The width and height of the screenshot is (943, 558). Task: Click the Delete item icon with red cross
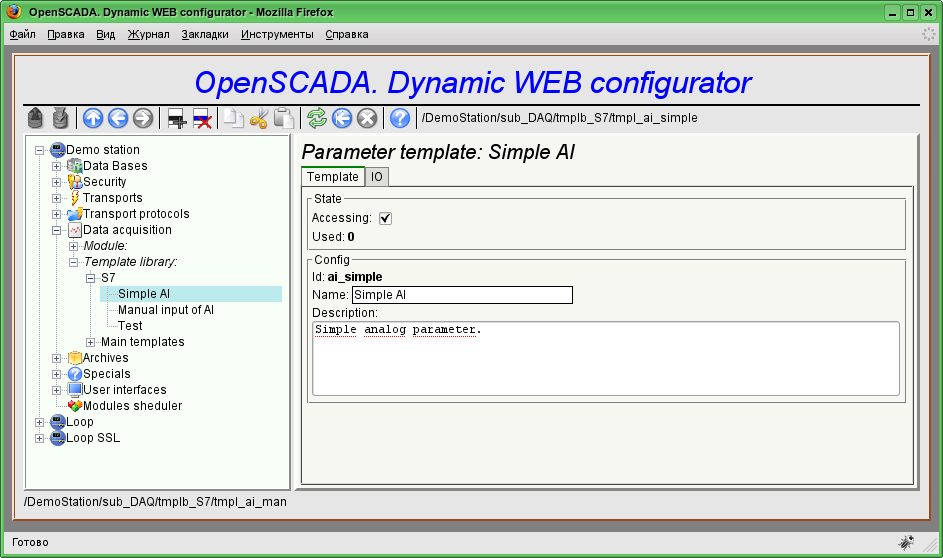[201, 118]
